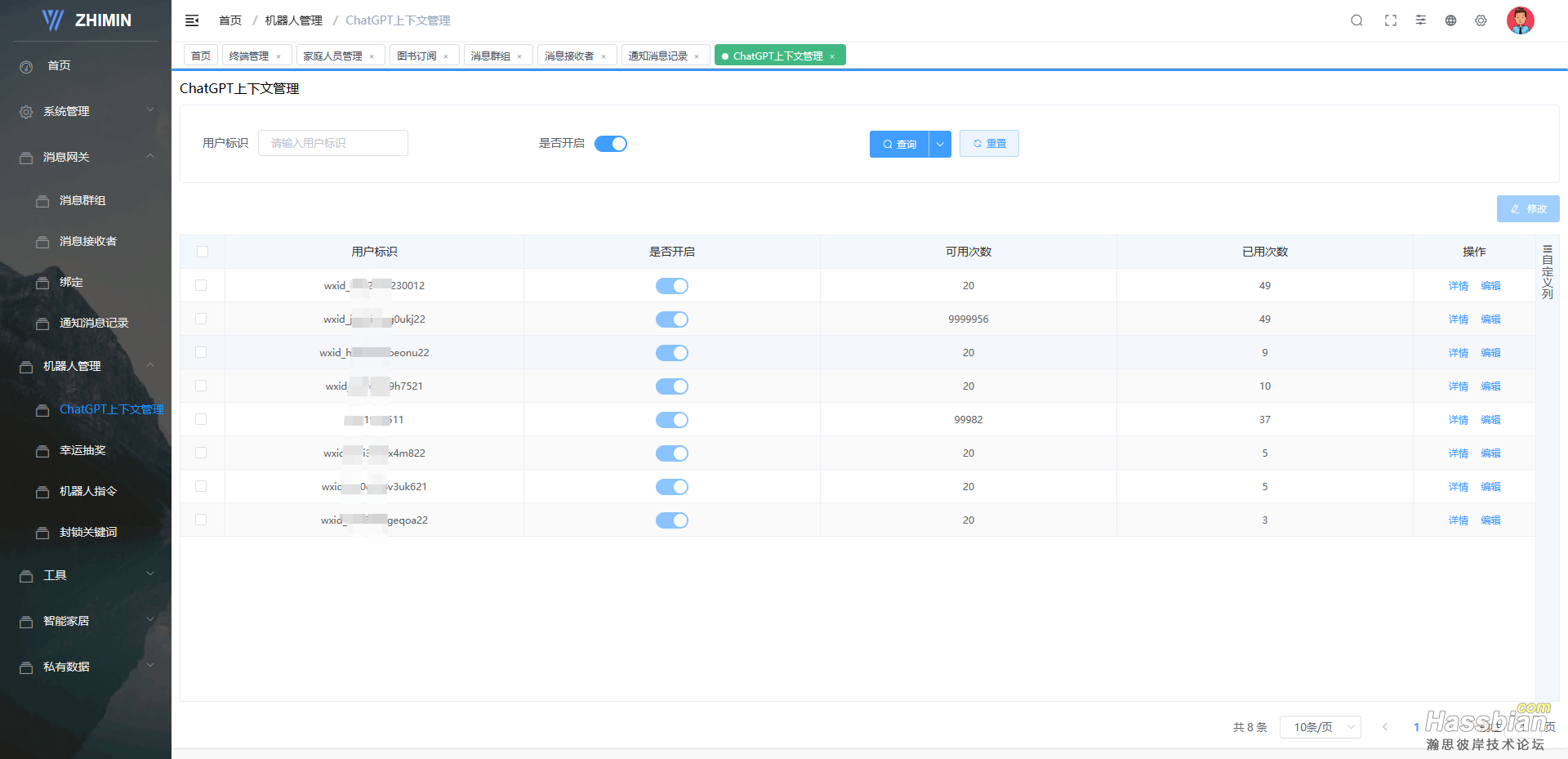Expand the 智能家居 sidebar menu

pos(86,621)
